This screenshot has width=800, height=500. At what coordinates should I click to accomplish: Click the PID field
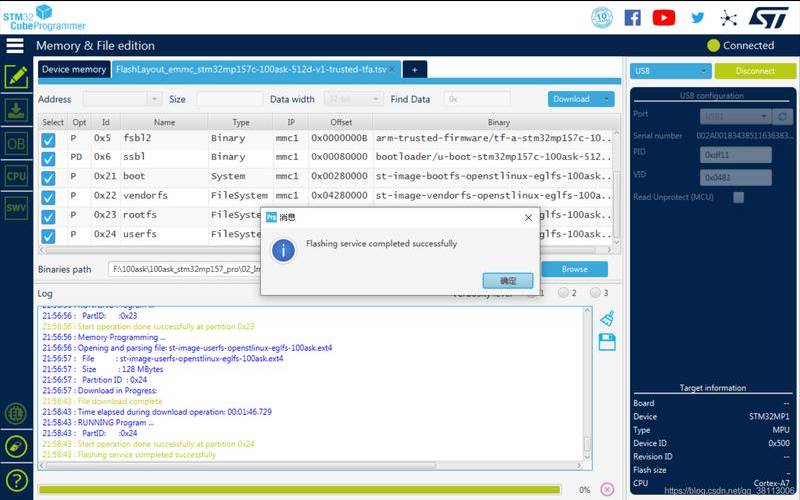coord(735,155)
